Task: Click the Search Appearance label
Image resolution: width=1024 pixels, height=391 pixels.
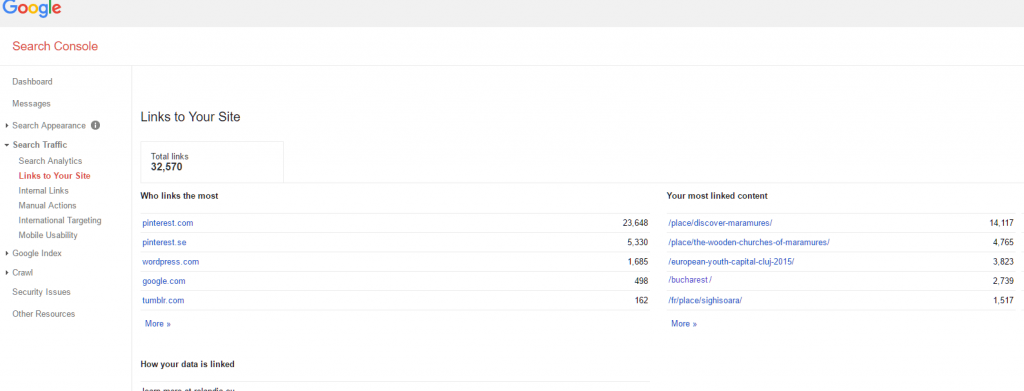Action: [49, 125]
